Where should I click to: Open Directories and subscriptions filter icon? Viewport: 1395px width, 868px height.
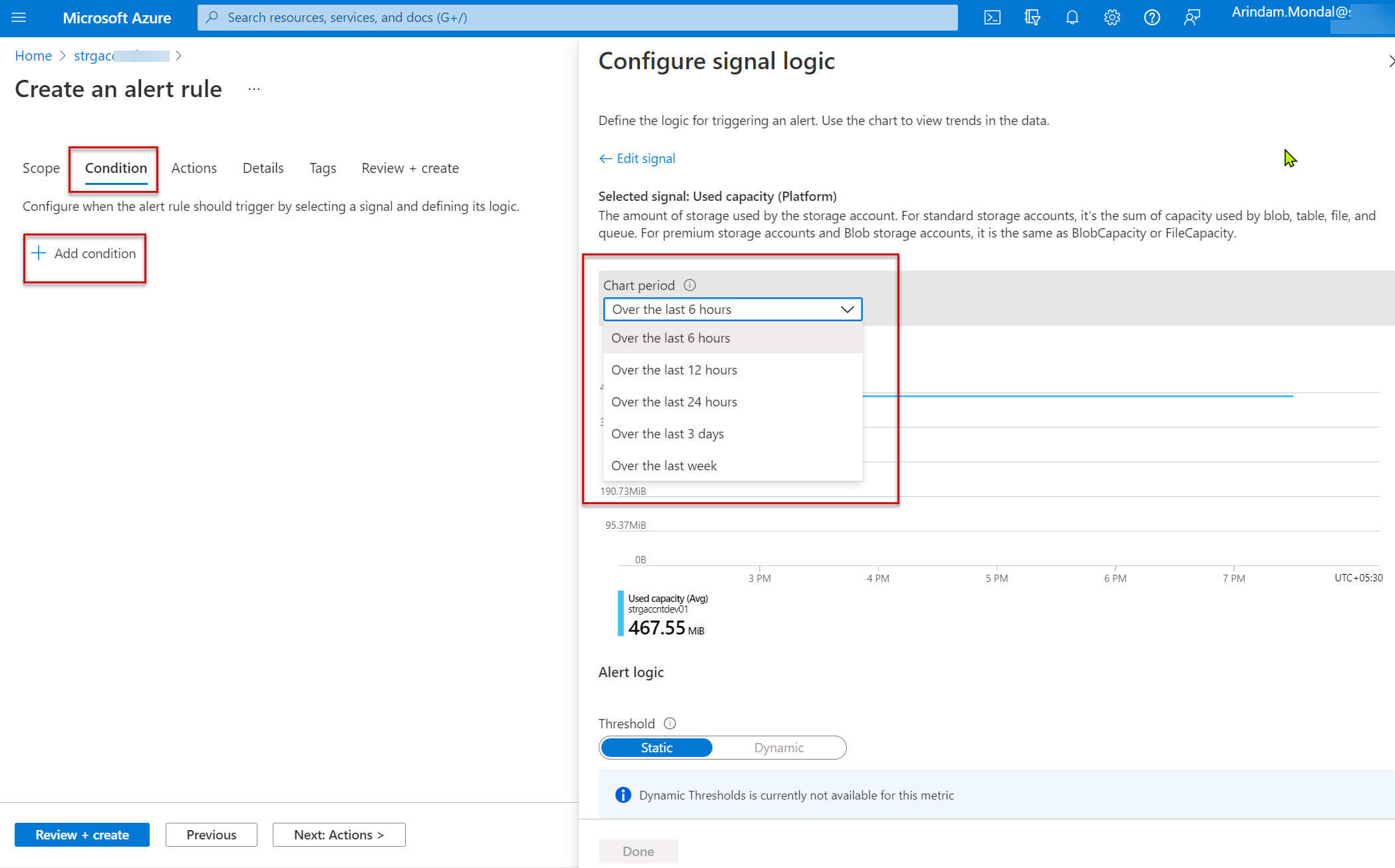pyautogui.click(x=1032, y=18)
